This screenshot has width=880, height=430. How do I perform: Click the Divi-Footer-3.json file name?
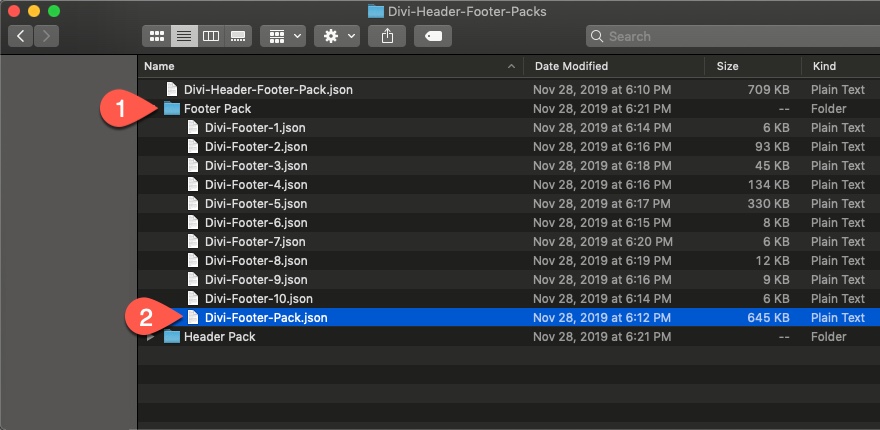click(x=256, y=166)
